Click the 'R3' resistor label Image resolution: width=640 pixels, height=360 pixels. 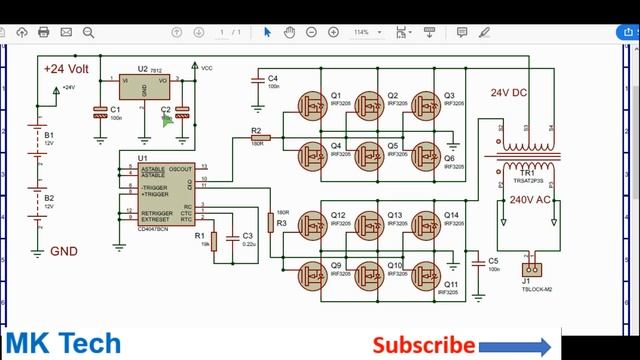click(282, 223)
